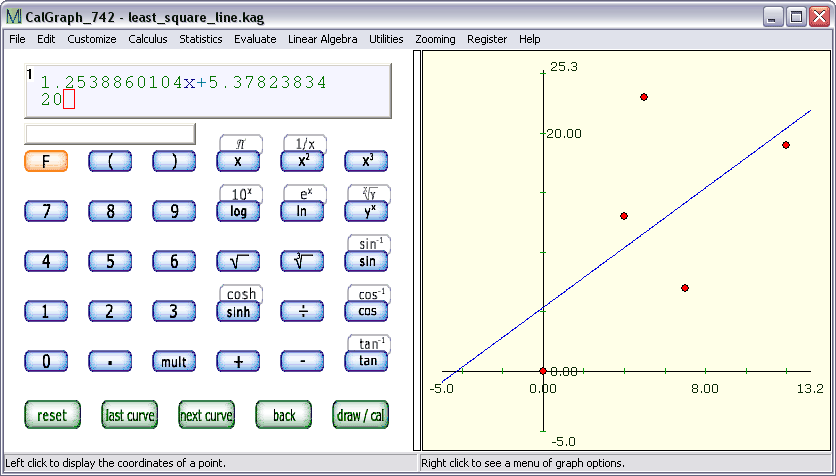Click the digit 0 key

(x=46, y=361)
